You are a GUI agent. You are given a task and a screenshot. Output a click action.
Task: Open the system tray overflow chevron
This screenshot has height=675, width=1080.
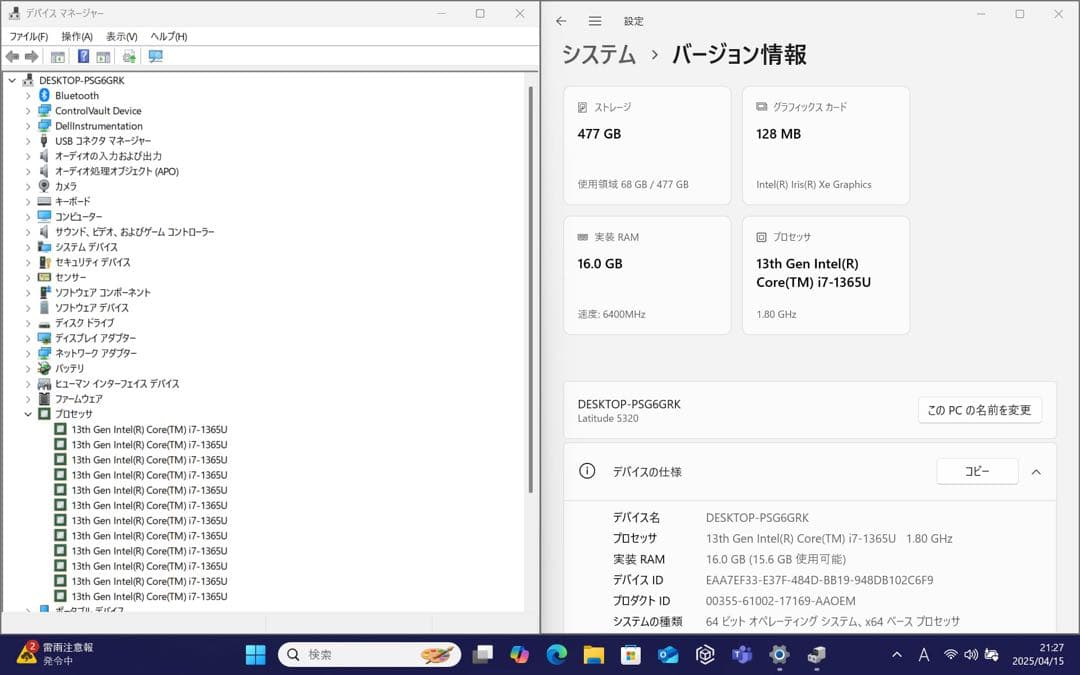click(x=896, y=655)
